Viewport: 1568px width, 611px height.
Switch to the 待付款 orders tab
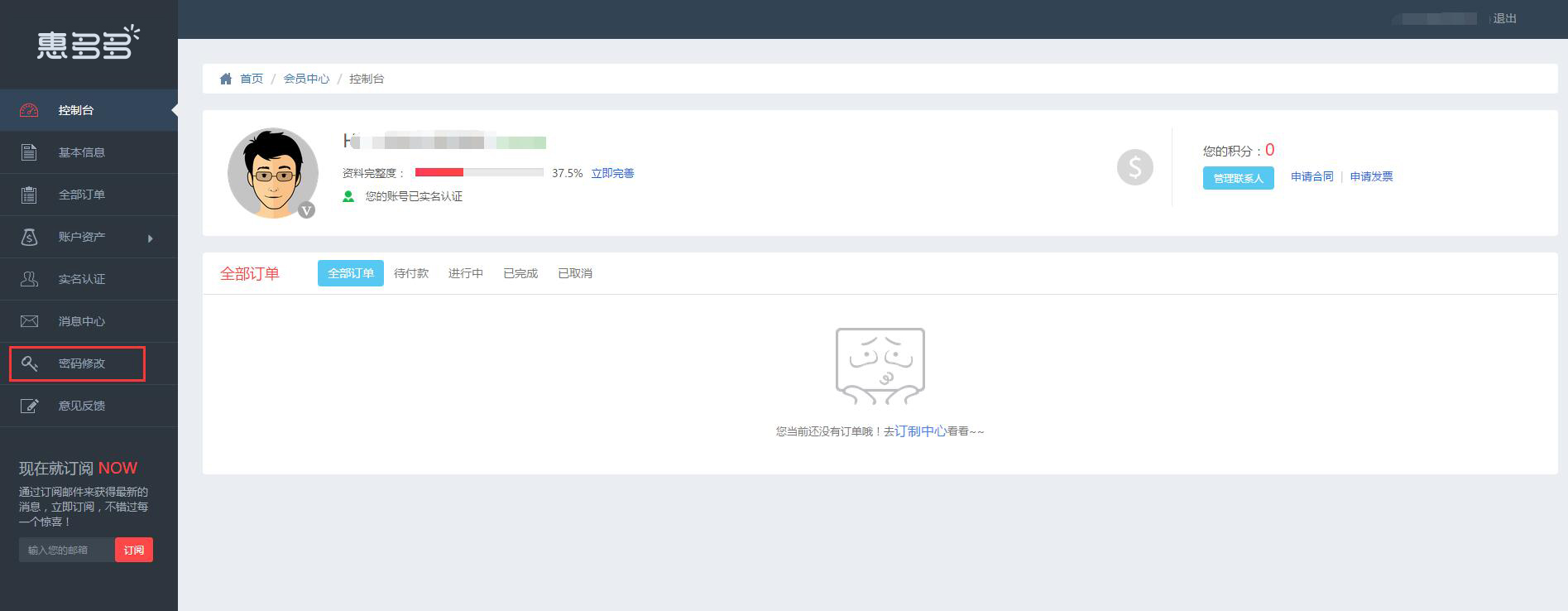point(411,273)
